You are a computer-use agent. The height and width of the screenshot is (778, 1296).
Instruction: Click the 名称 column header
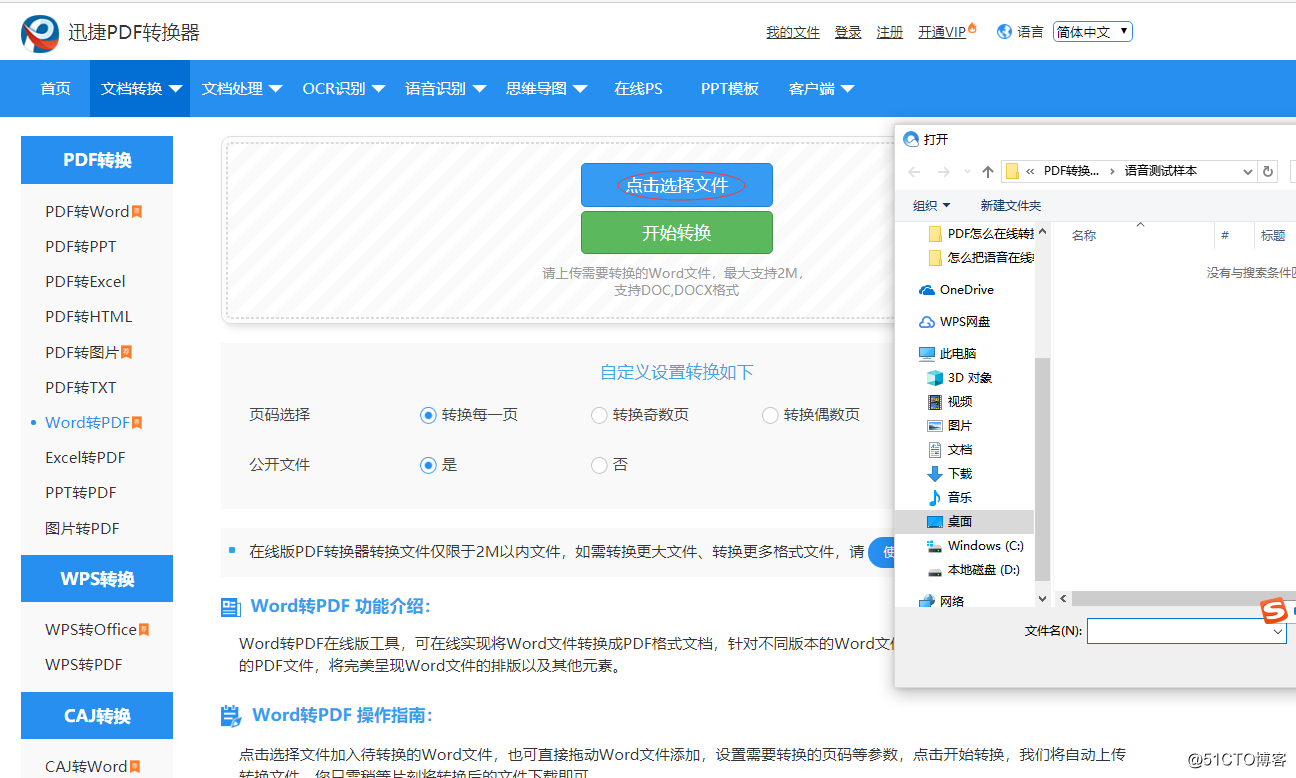(x=1084, y=236)
